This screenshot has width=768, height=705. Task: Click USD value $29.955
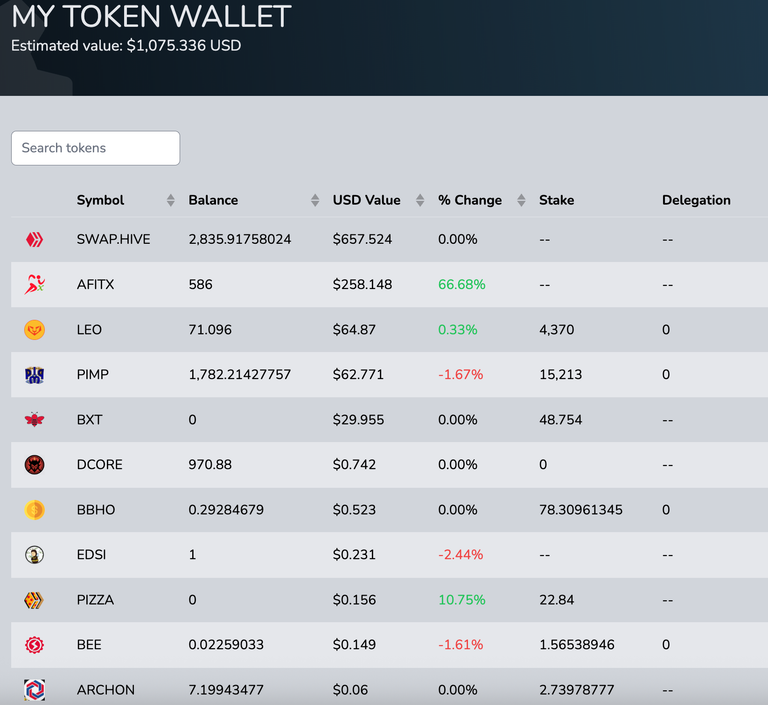[x=358, y=420]
